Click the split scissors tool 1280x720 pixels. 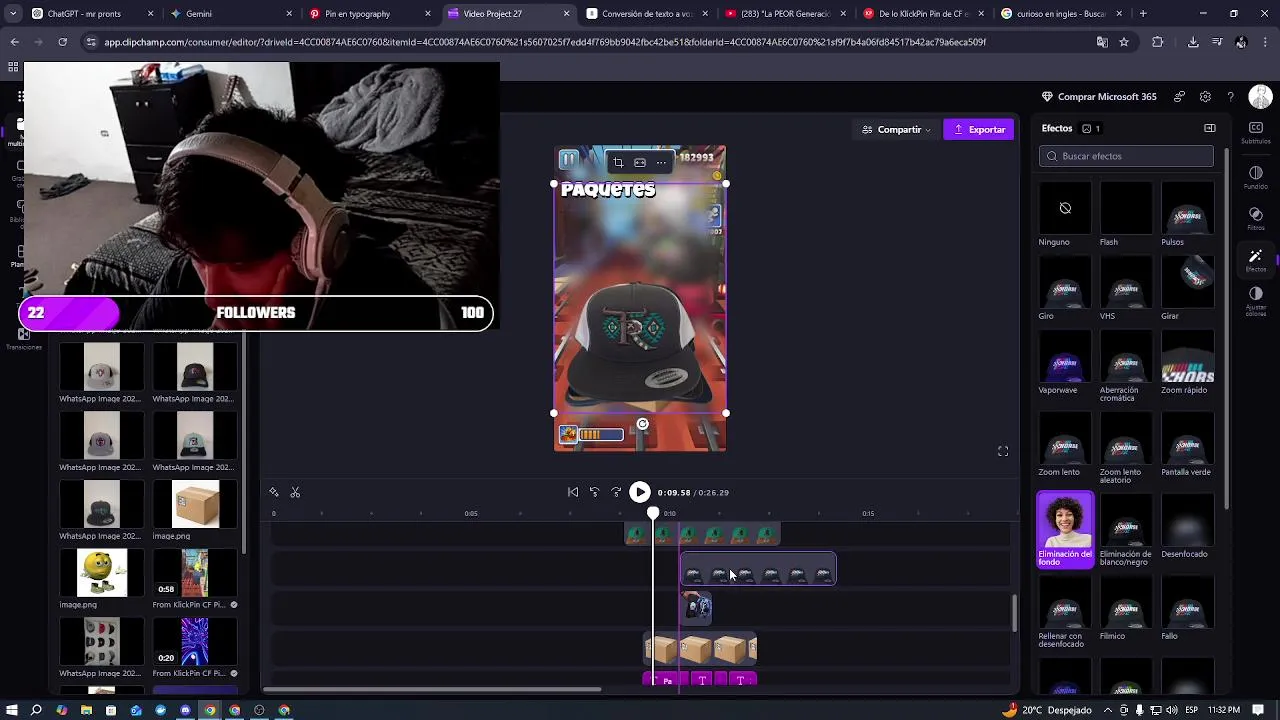[295, 492]
